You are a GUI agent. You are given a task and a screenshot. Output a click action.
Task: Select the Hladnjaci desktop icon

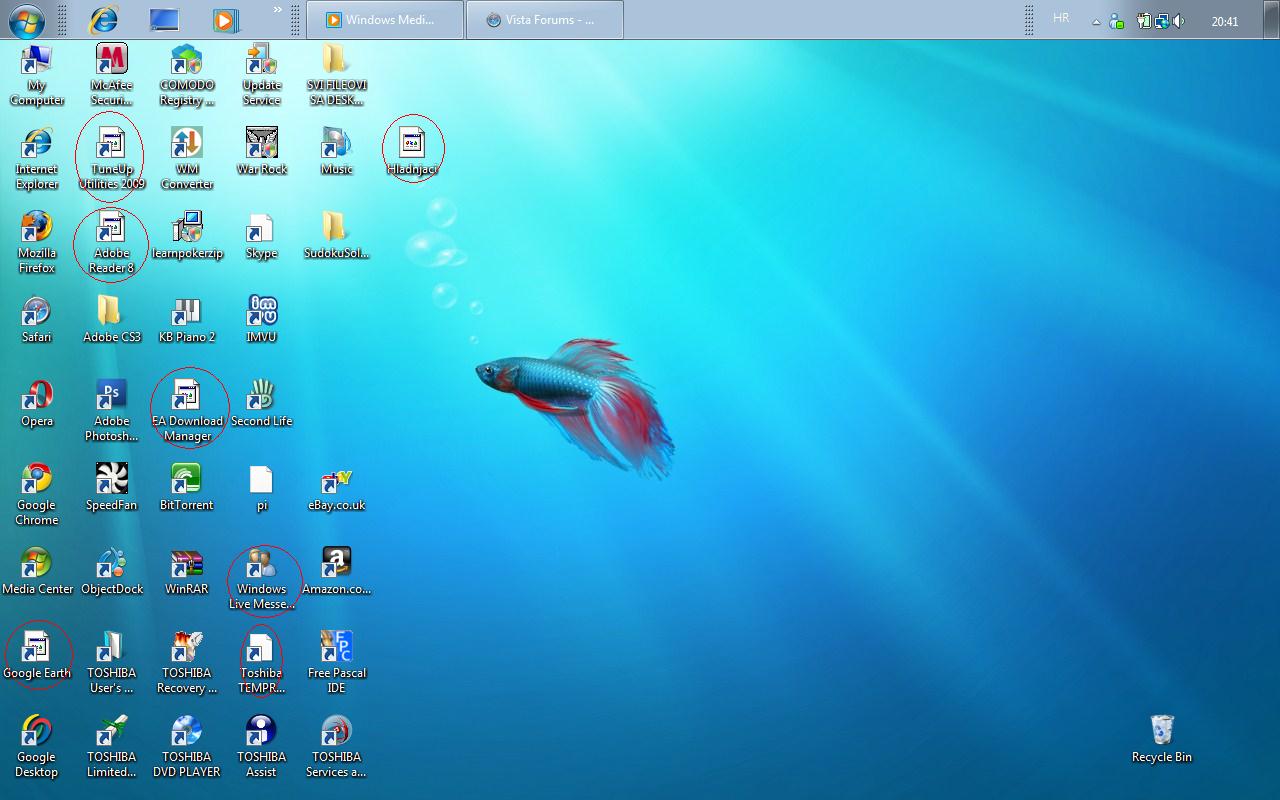coord(412,152)
